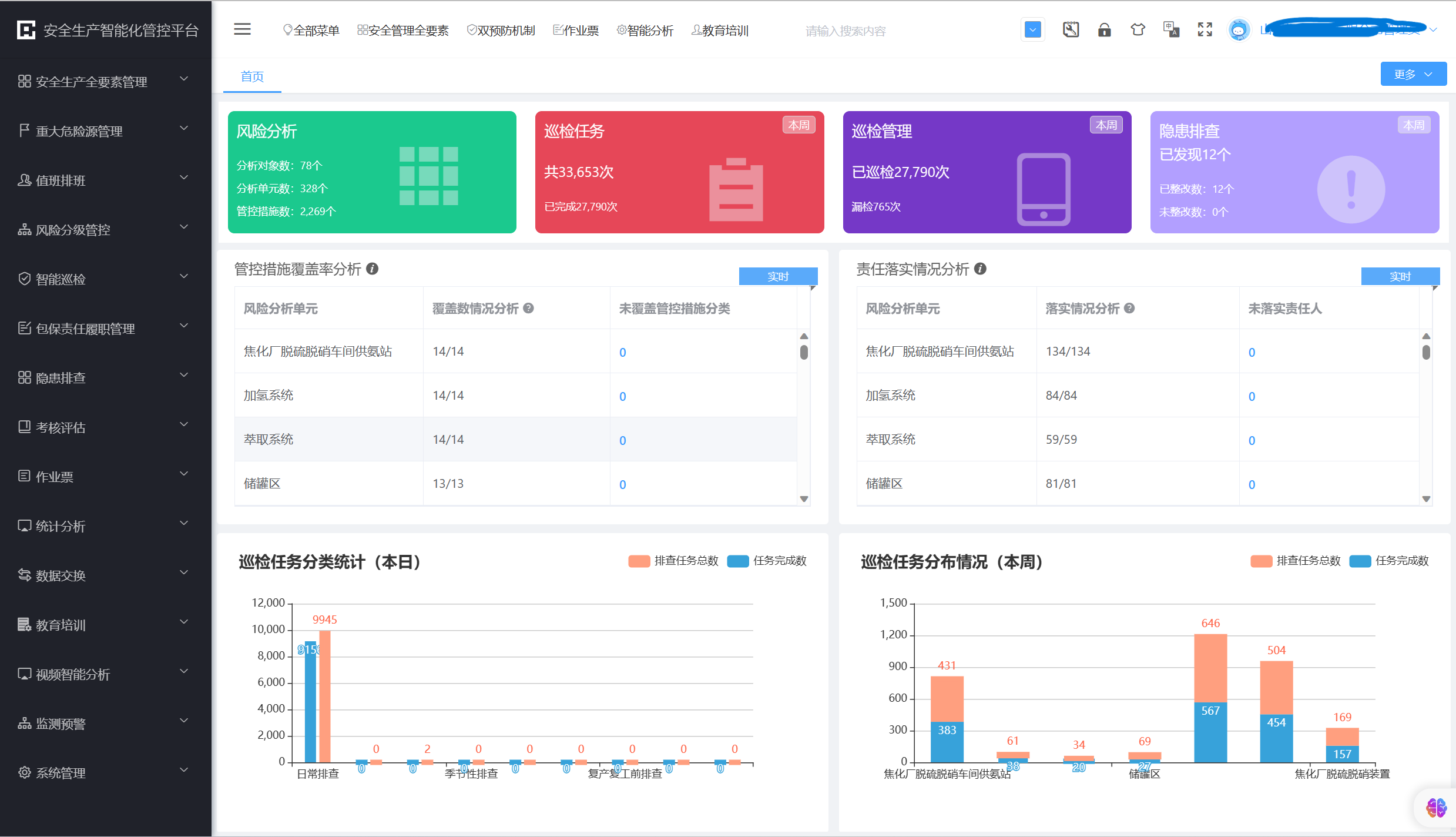Click 重大危险源管理 flag icon in sidebar

(24, 130)
